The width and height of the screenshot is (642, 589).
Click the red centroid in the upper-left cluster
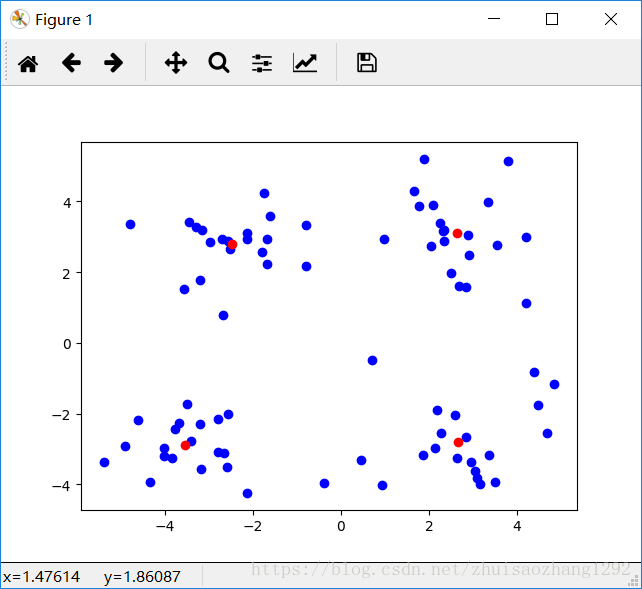(x=232, y=244)
